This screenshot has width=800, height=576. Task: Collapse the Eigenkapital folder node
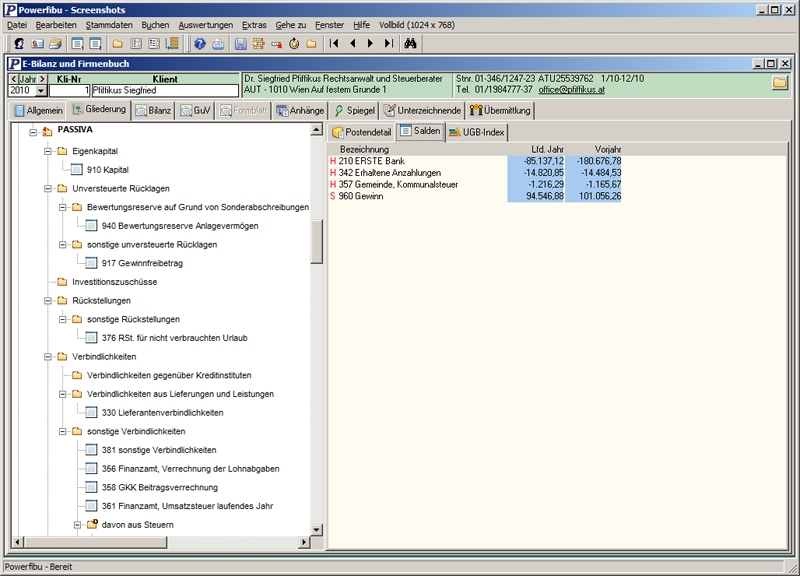47,151
